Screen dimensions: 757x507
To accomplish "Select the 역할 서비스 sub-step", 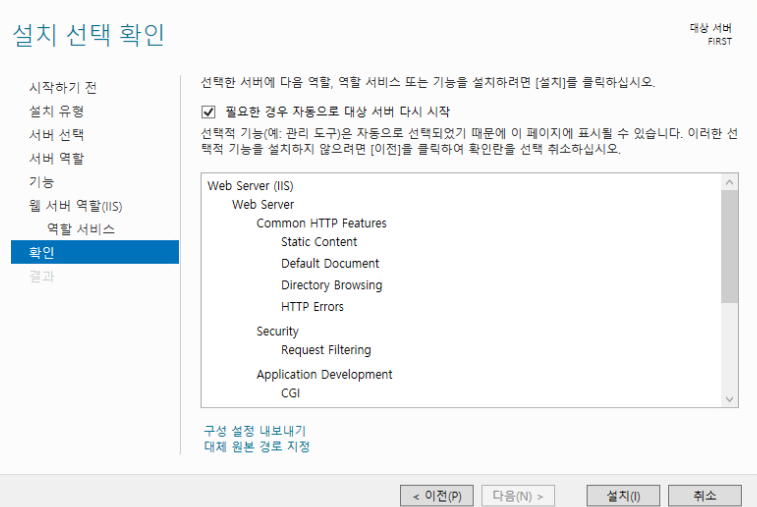I will (x=81, y=229).
